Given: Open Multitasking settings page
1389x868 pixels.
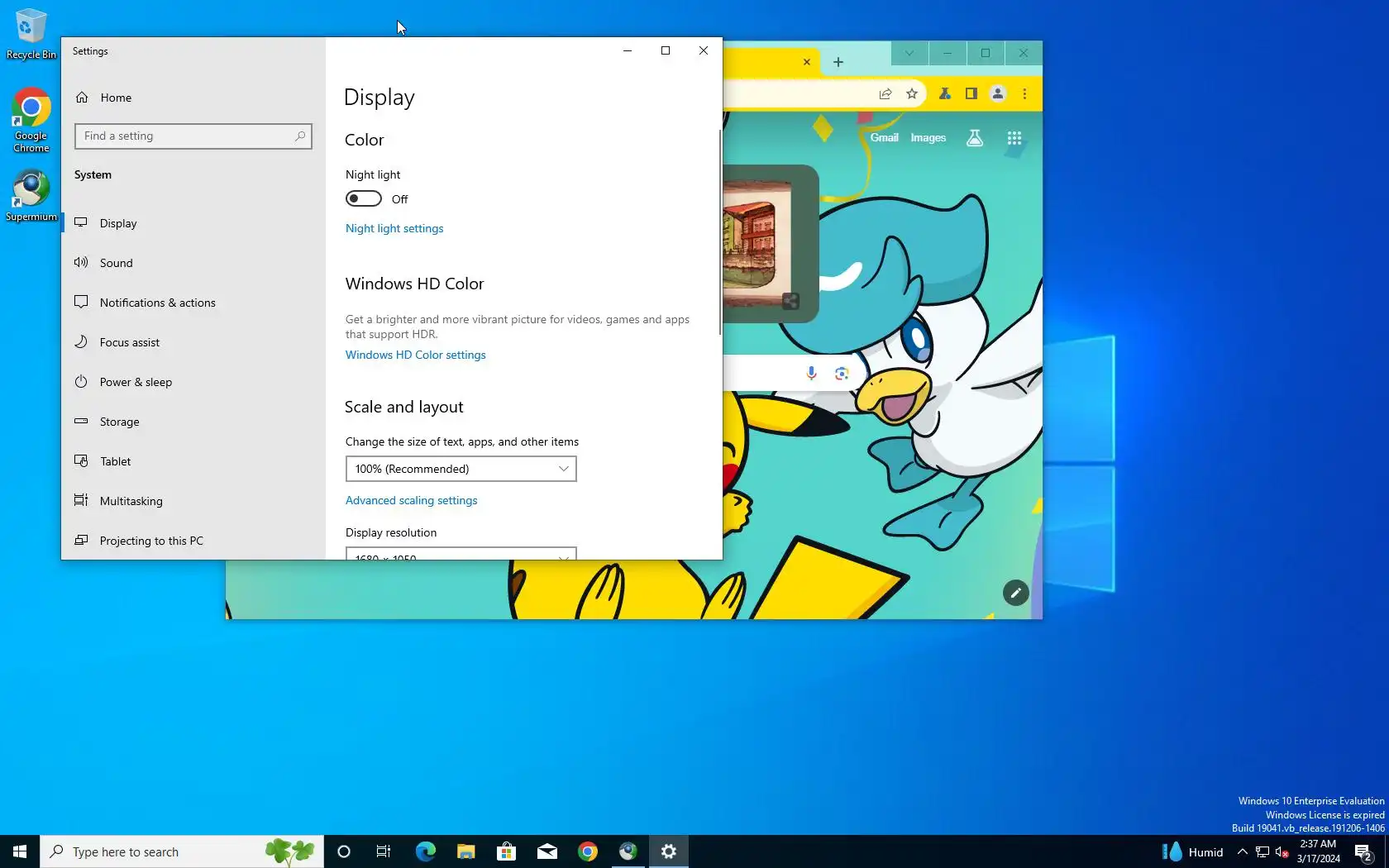Looking at the screenshot, I should [x=193, y=501].
